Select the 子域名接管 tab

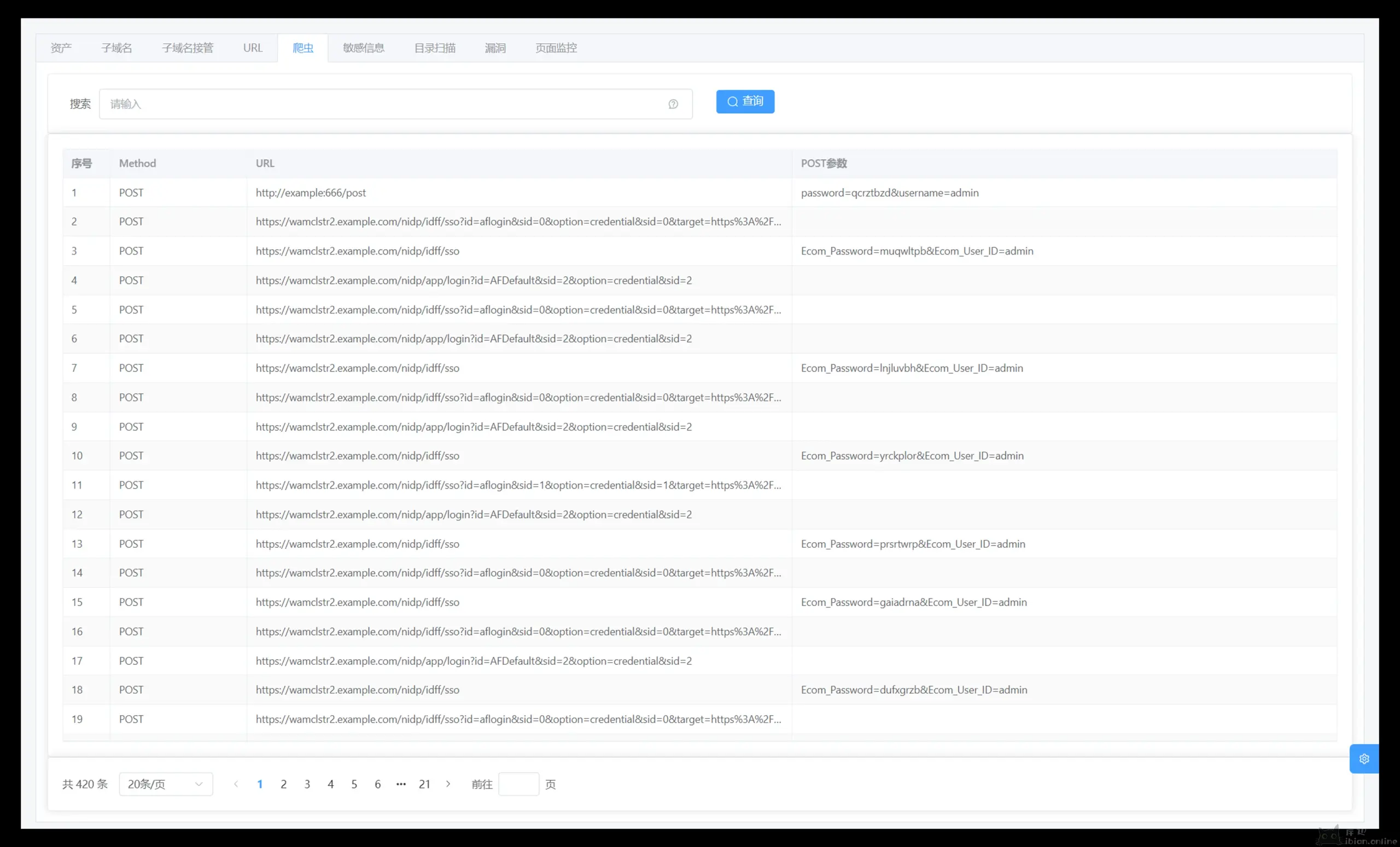coord(188,48)
